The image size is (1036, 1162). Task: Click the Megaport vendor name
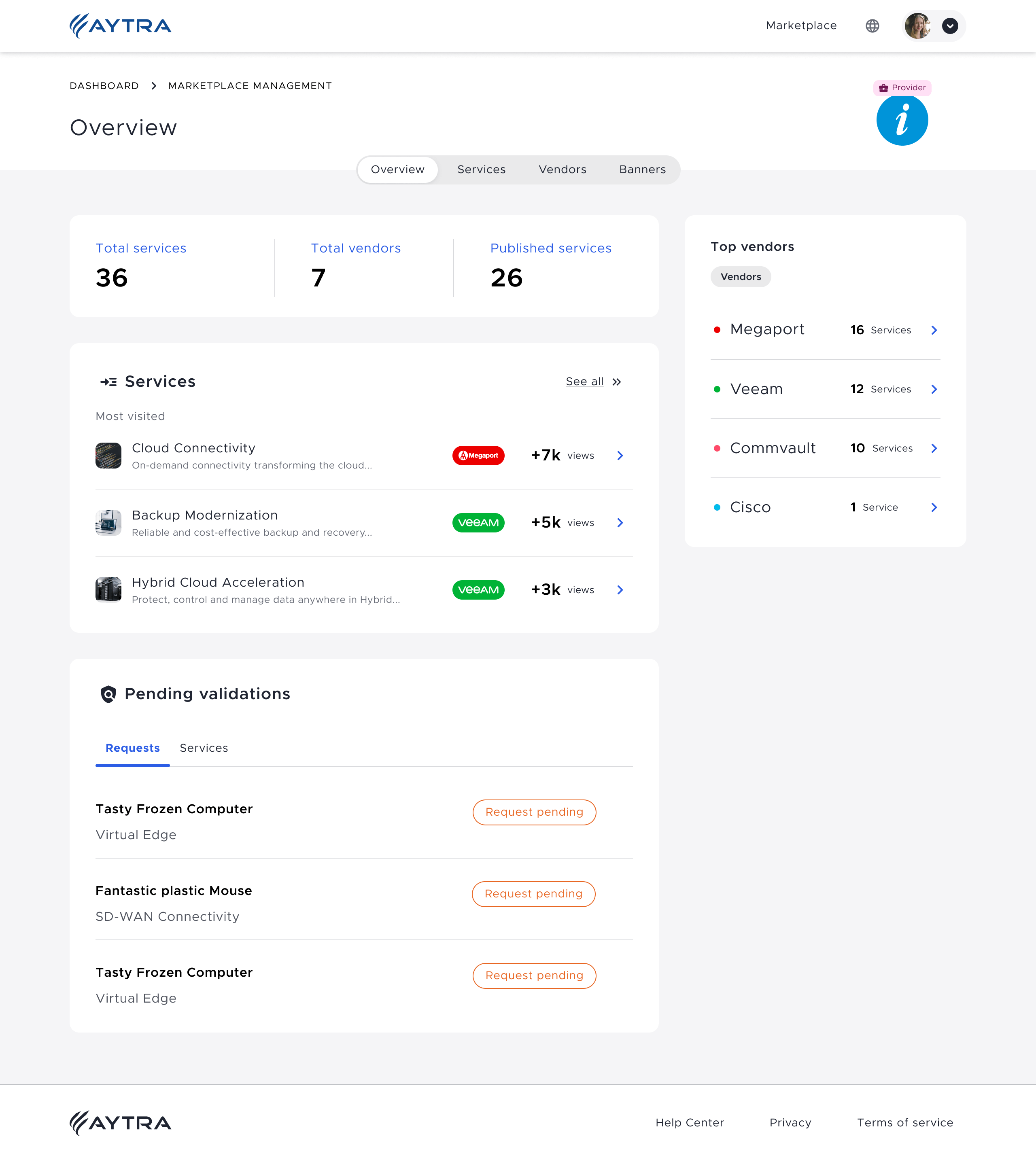(x=767, y=330)
